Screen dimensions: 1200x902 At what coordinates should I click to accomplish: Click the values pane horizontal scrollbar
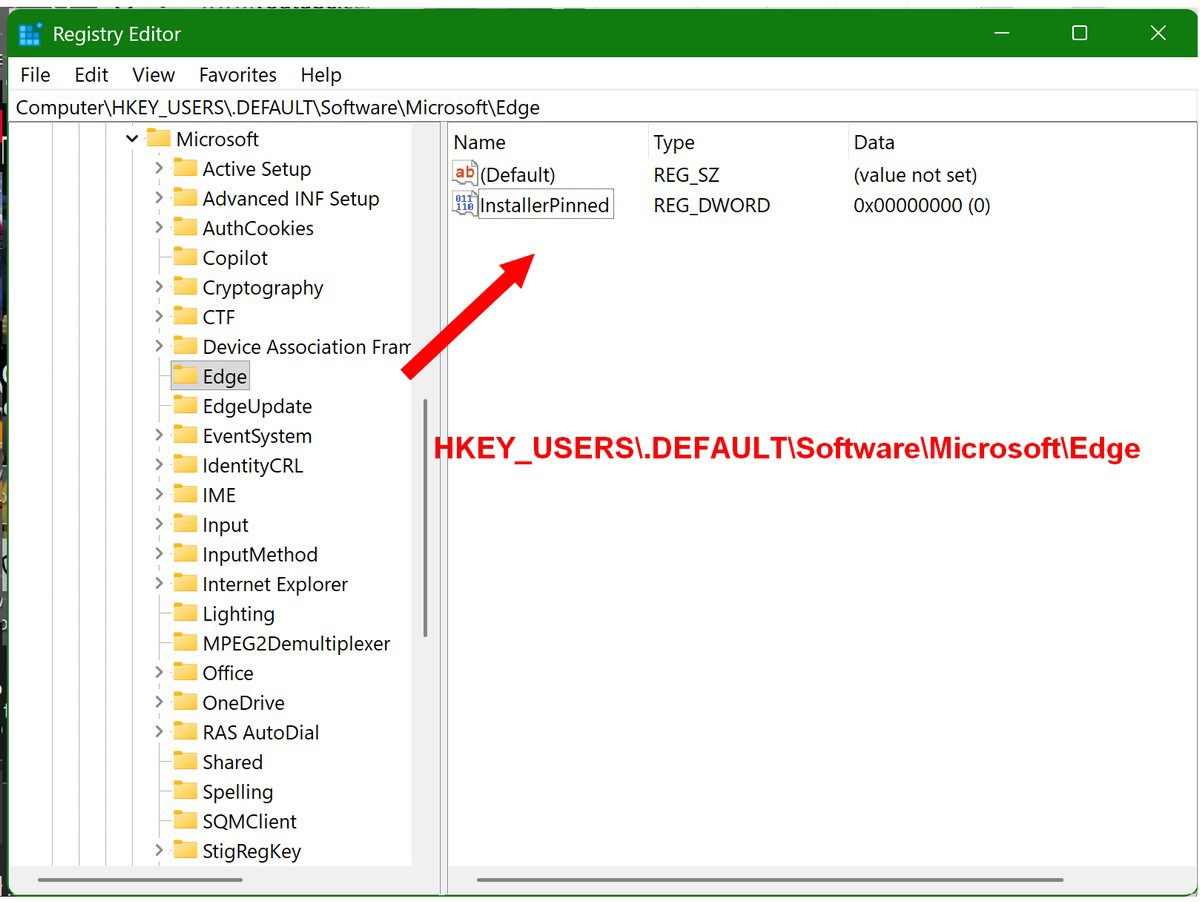coord(770,880)
